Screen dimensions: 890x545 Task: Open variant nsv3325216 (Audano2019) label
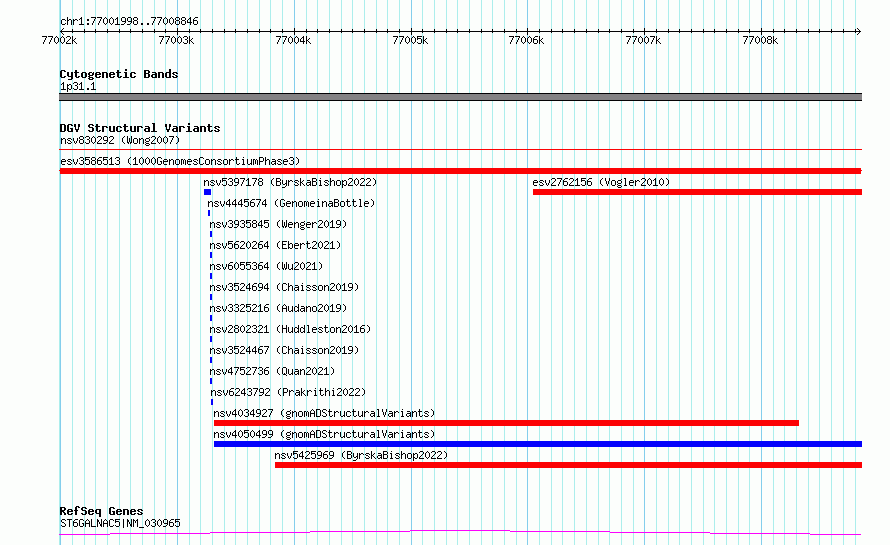click(x=278, y=308)
